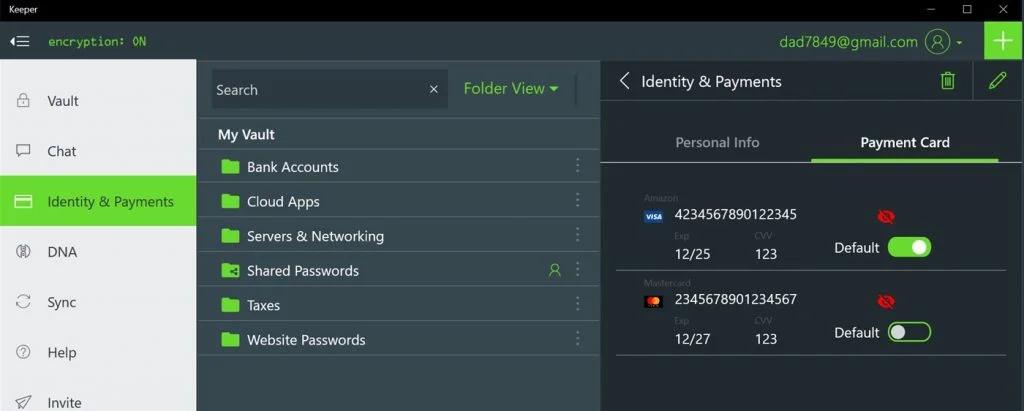Image resolution: width=1024 pixels, height=411 pixels.
Task: Switch to the Payment Card tab
Action: point(904,142)
